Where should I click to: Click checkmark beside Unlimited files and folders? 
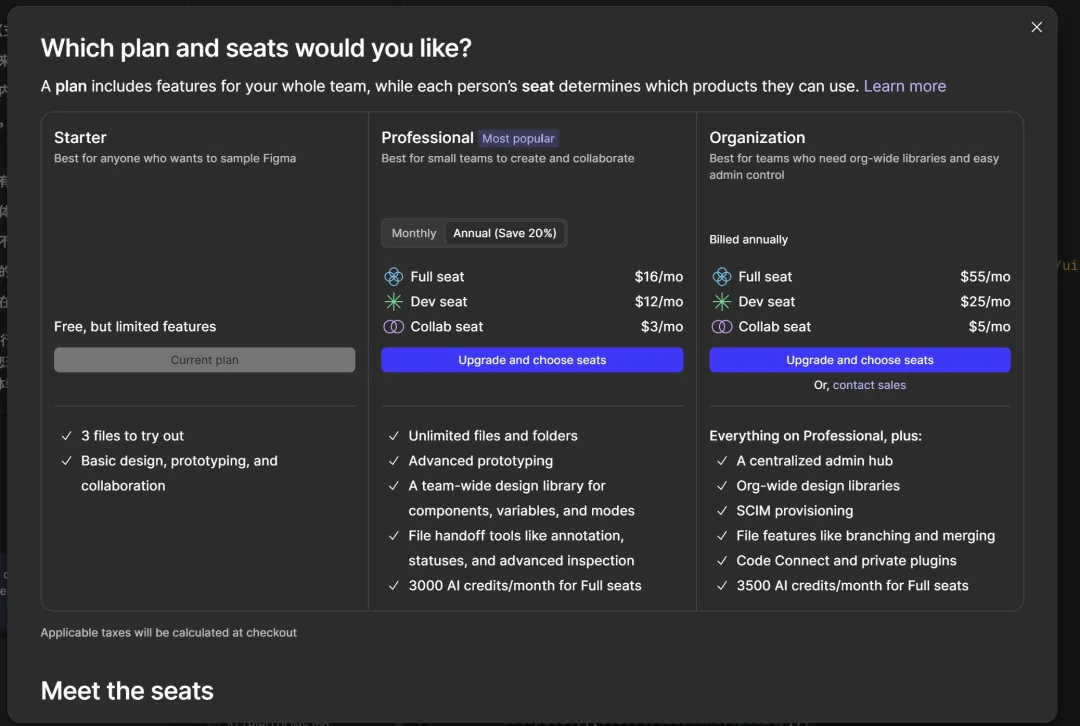point(394,436)
